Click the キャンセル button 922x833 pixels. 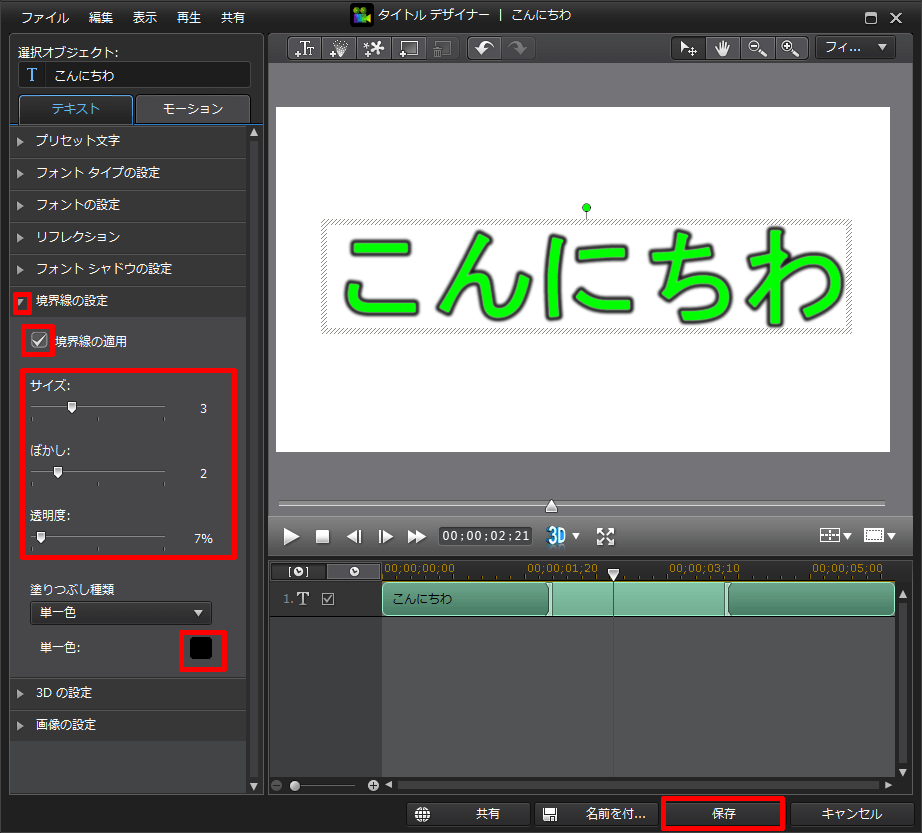point(849,814)
